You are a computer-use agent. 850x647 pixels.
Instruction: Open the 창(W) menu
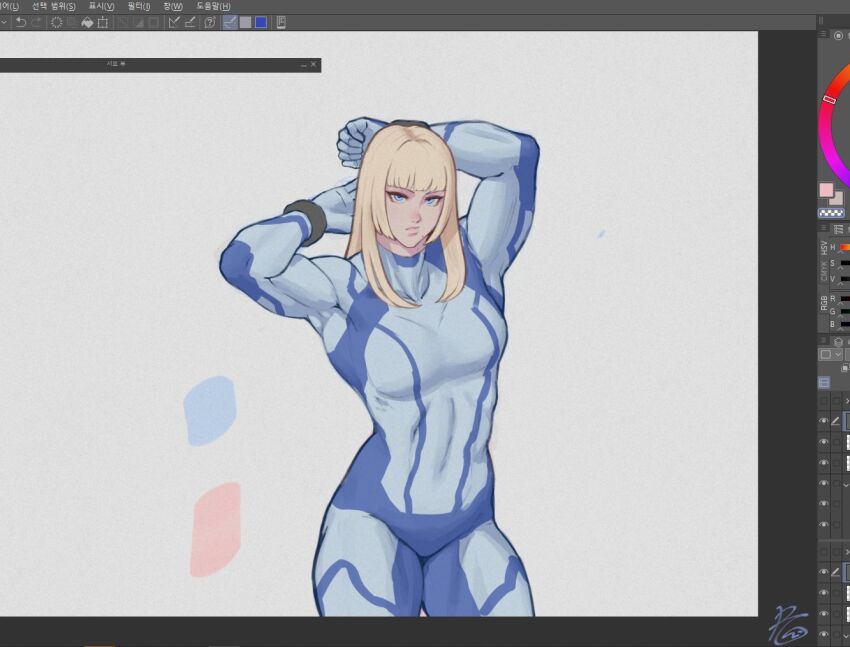(173, 7)
